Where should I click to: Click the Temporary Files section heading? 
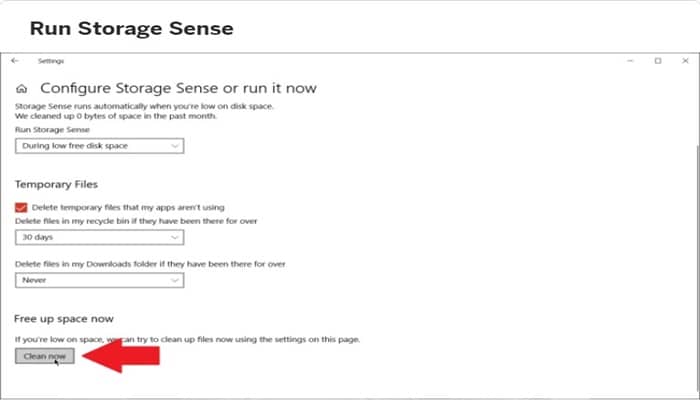tap(56, 184)
